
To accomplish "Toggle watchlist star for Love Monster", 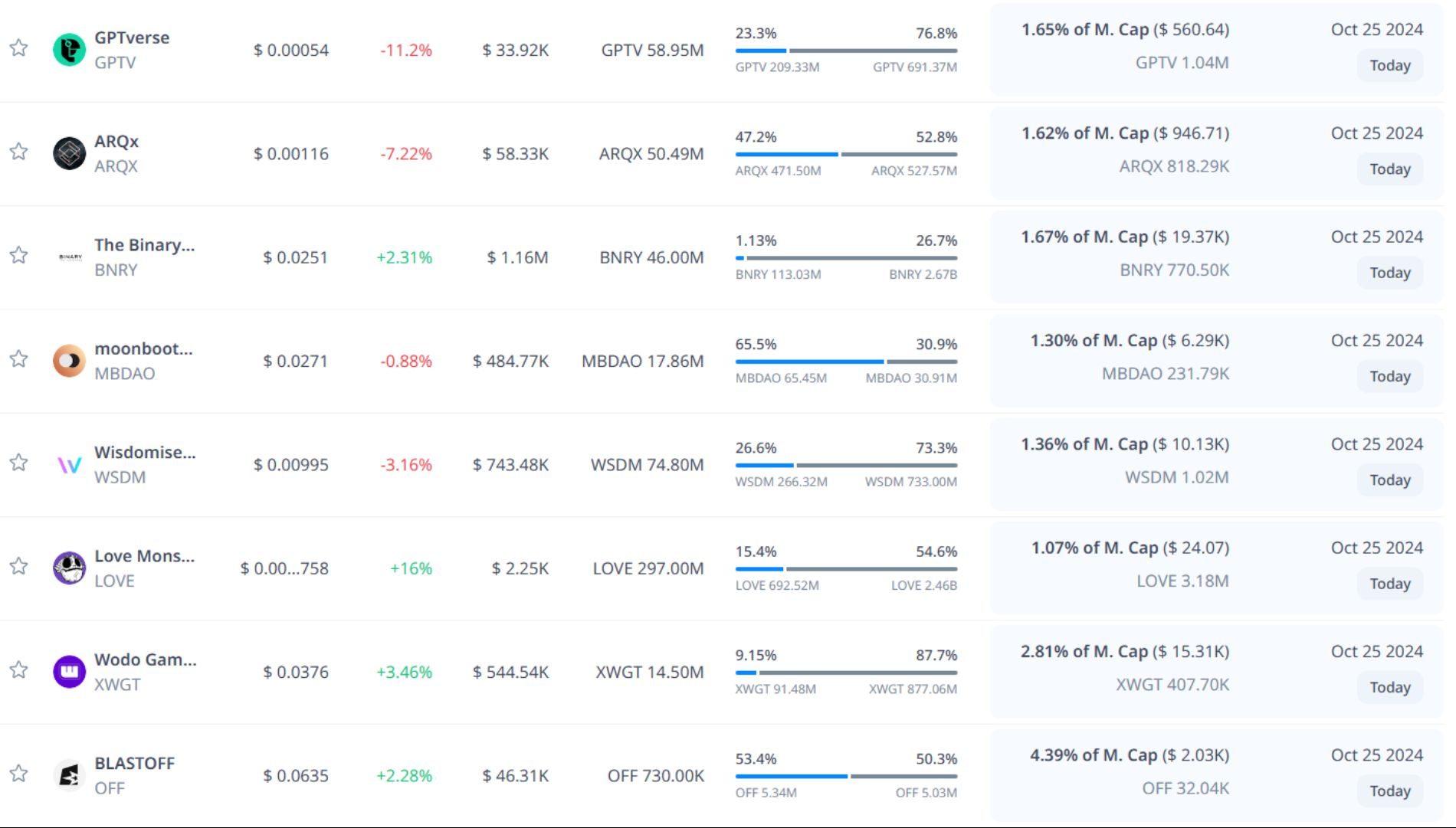I will pyautogui.click(x=19, y=567).
